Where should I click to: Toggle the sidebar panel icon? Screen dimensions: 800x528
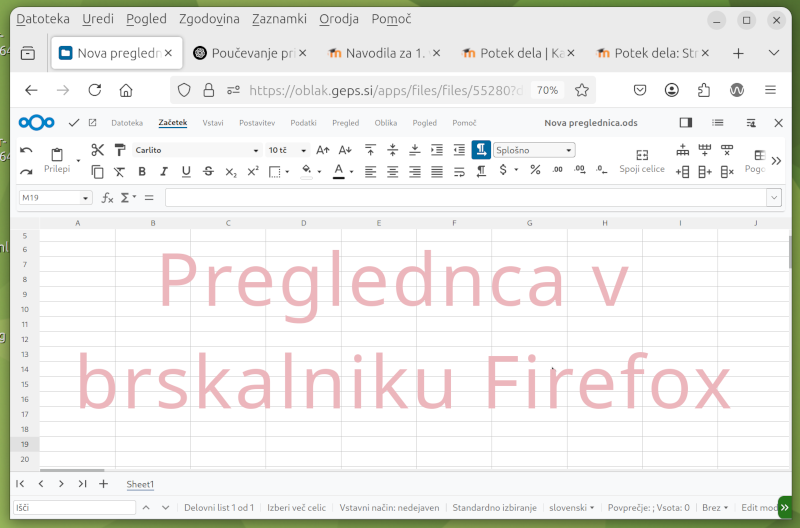pos(686,122)
